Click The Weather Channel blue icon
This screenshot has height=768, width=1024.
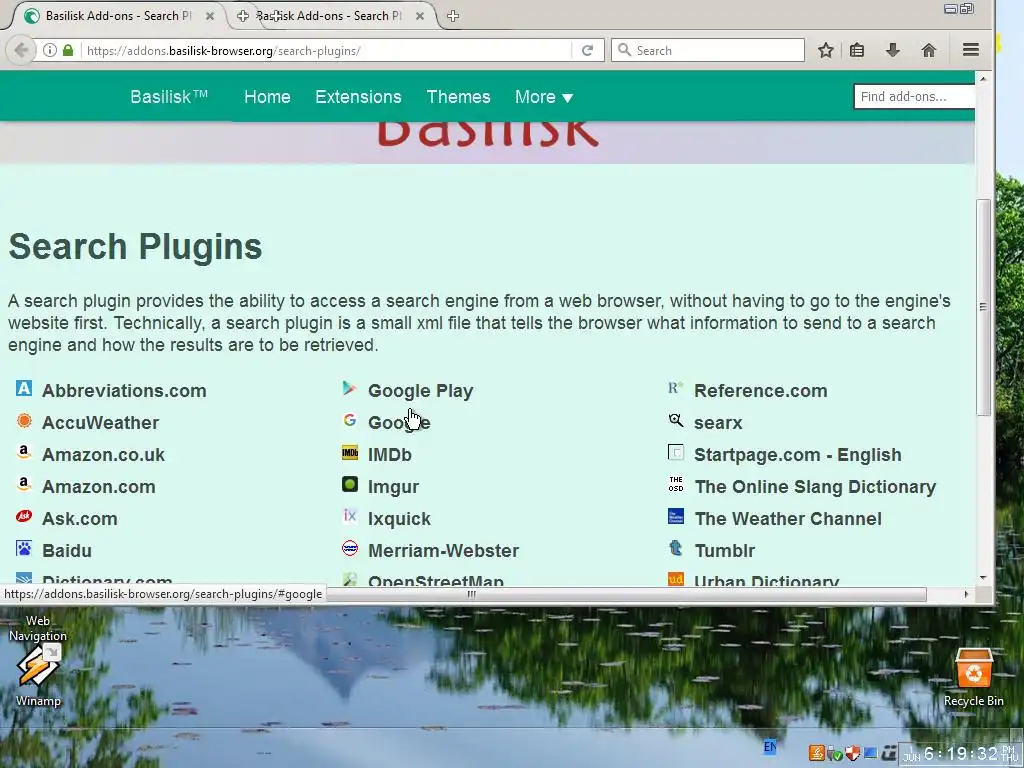coord(676,517)
